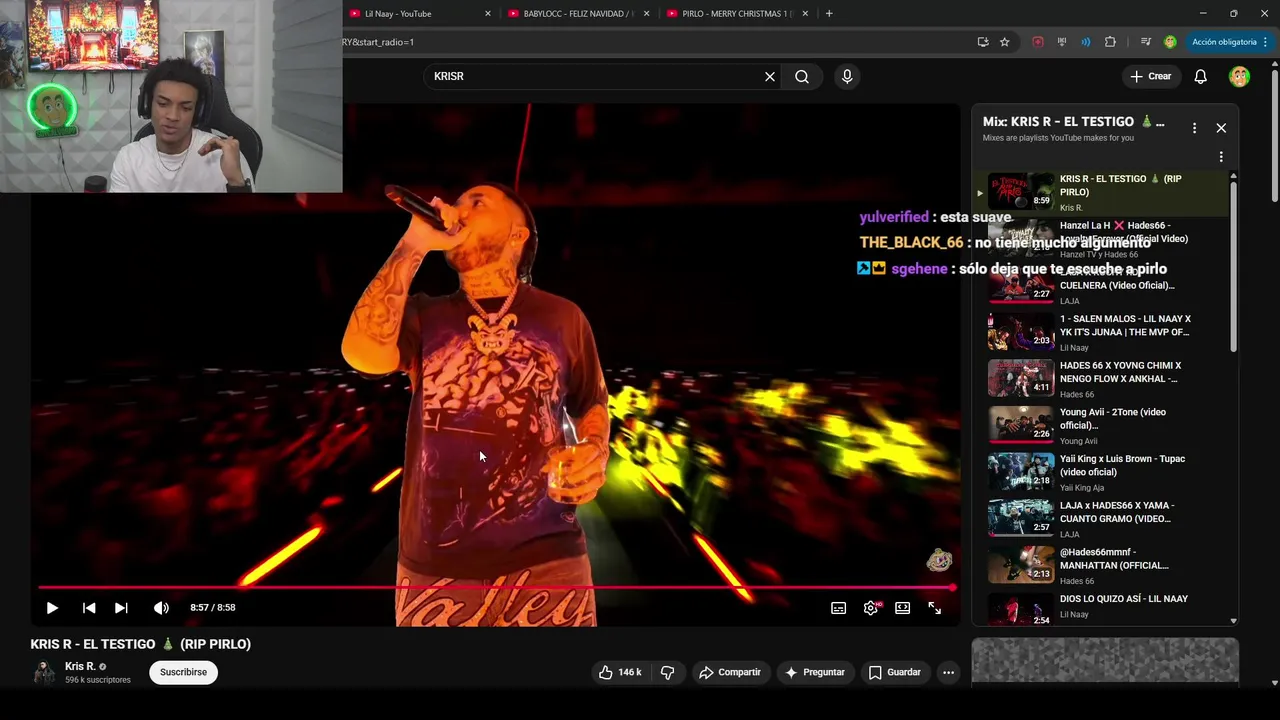
Task: Open the player settings gear
Action: 871,608
